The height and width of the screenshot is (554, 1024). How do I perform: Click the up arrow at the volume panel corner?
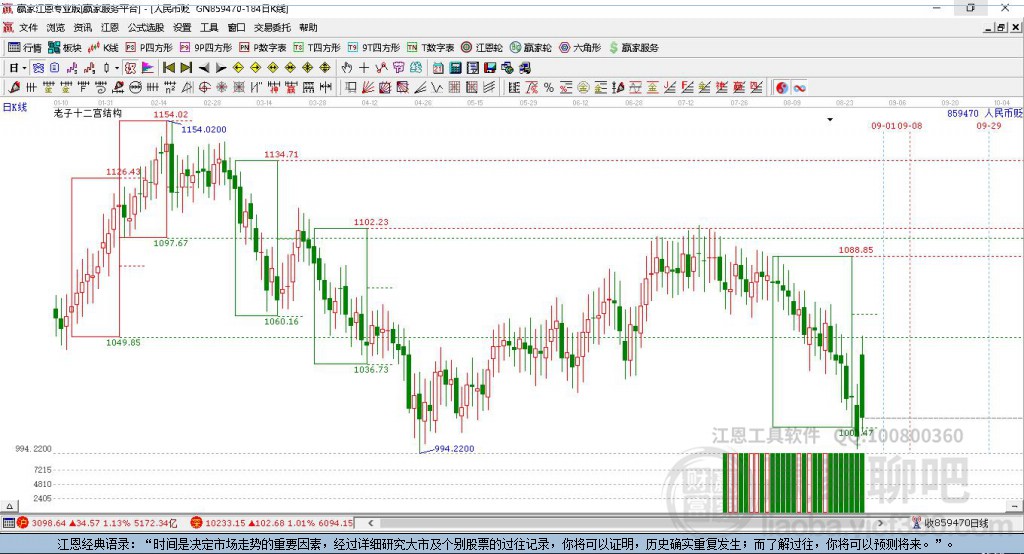(9, 506)
